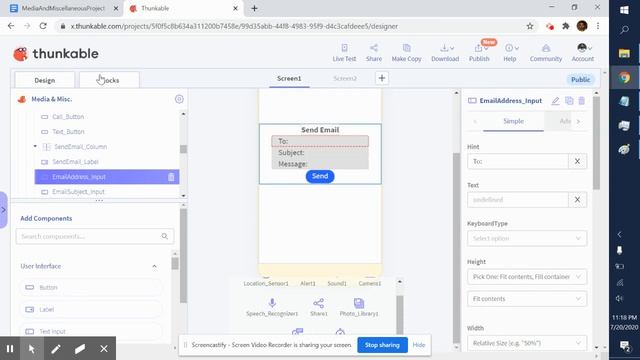Switch to the Blocks tab
This screenshot has height=360, width=640.
109,80
